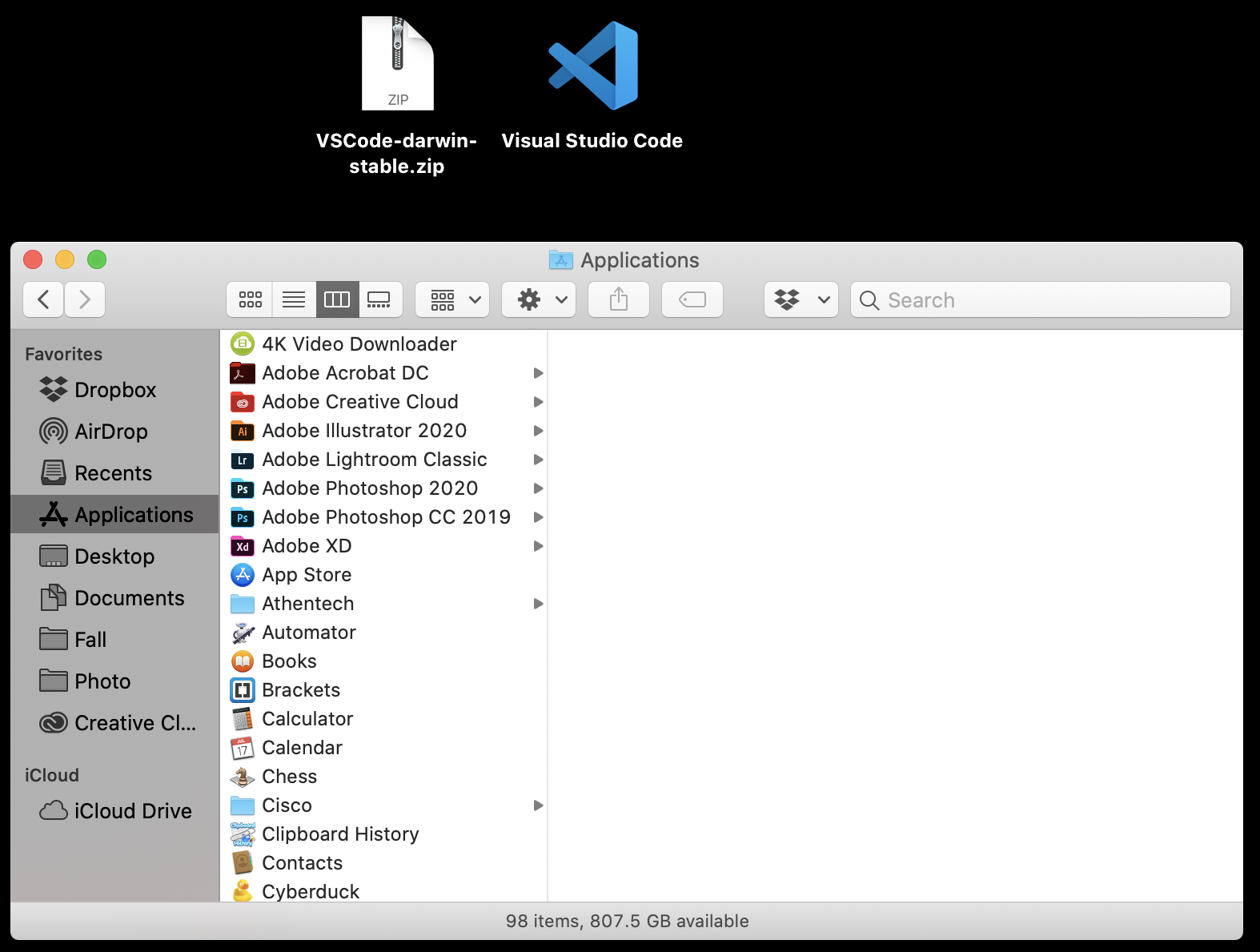Select the Cisco folder icon
The image size is (1260, 952).
(243, 805)
